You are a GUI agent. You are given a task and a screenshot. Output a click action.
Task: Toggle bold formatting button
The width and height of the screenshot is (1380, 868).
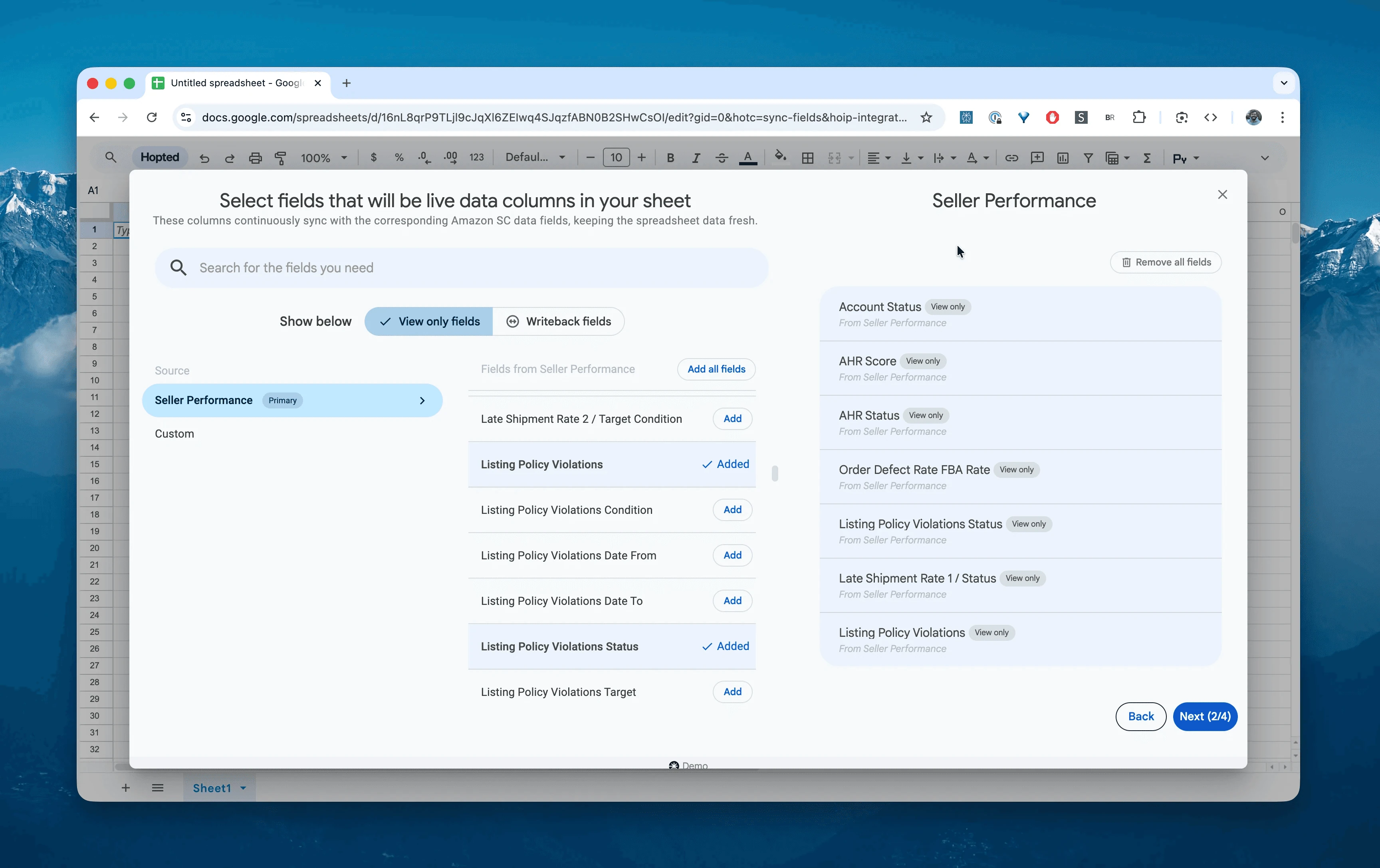click(x=670, y=158)
